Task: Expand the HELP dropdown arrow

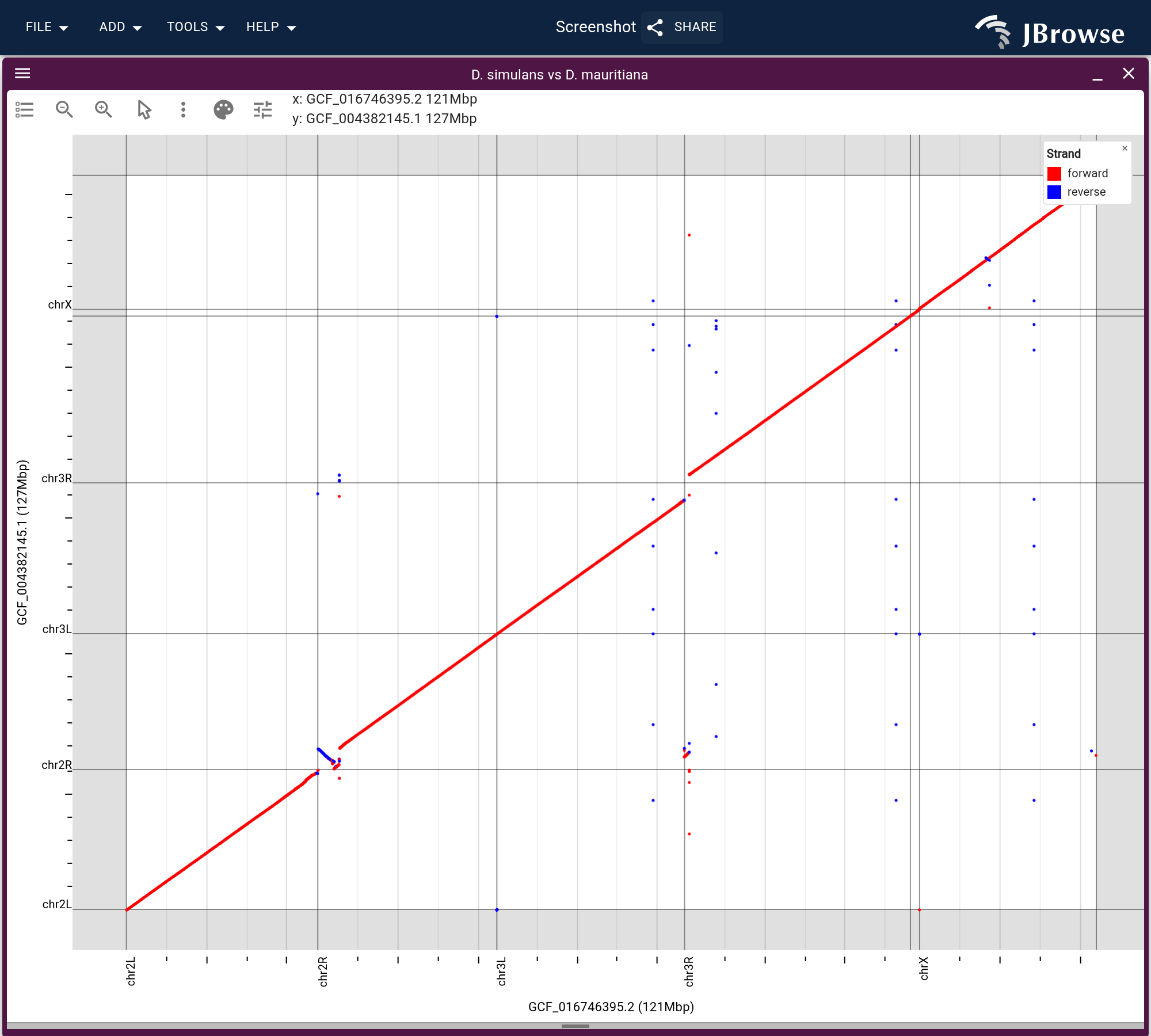Action: [291, 28]
